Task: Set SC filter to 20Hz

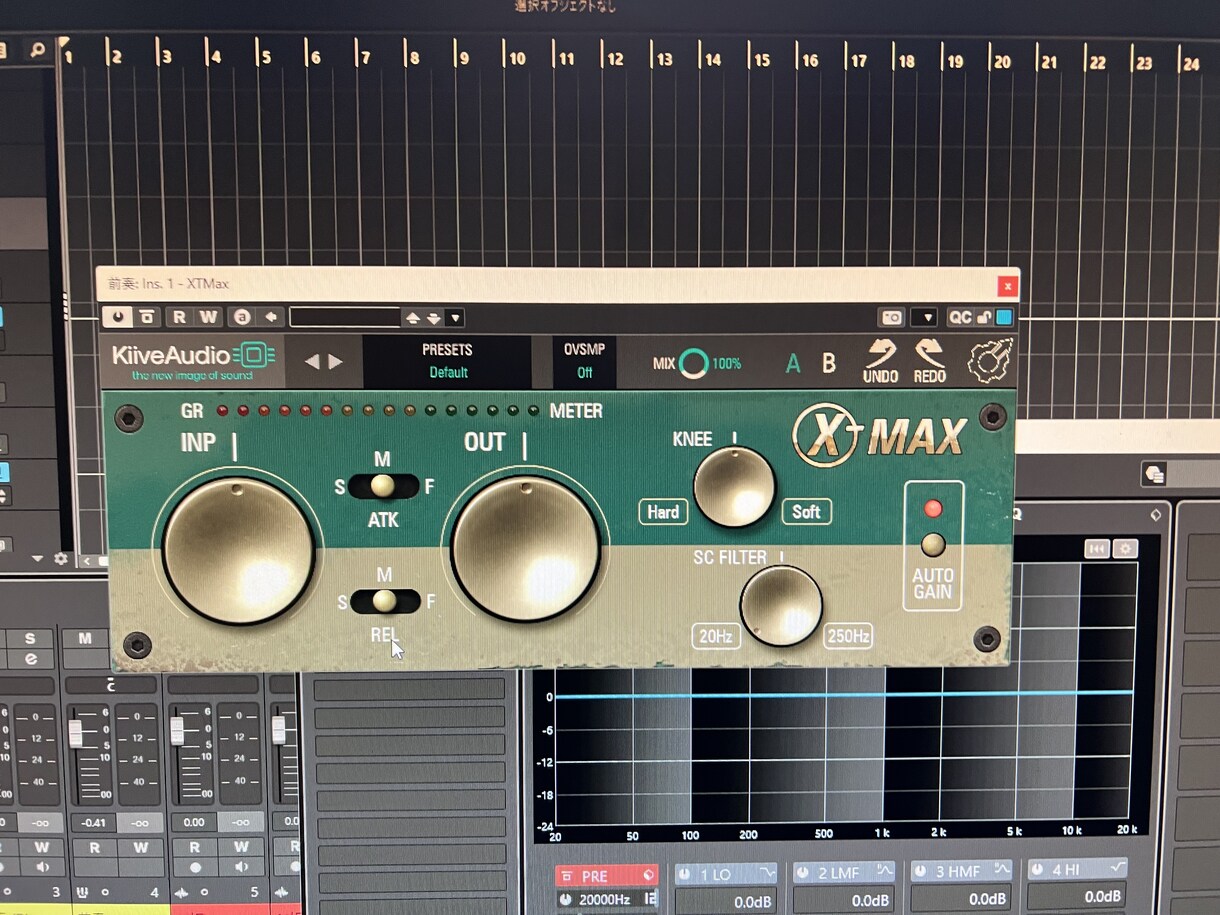Action: coord(716,636)
